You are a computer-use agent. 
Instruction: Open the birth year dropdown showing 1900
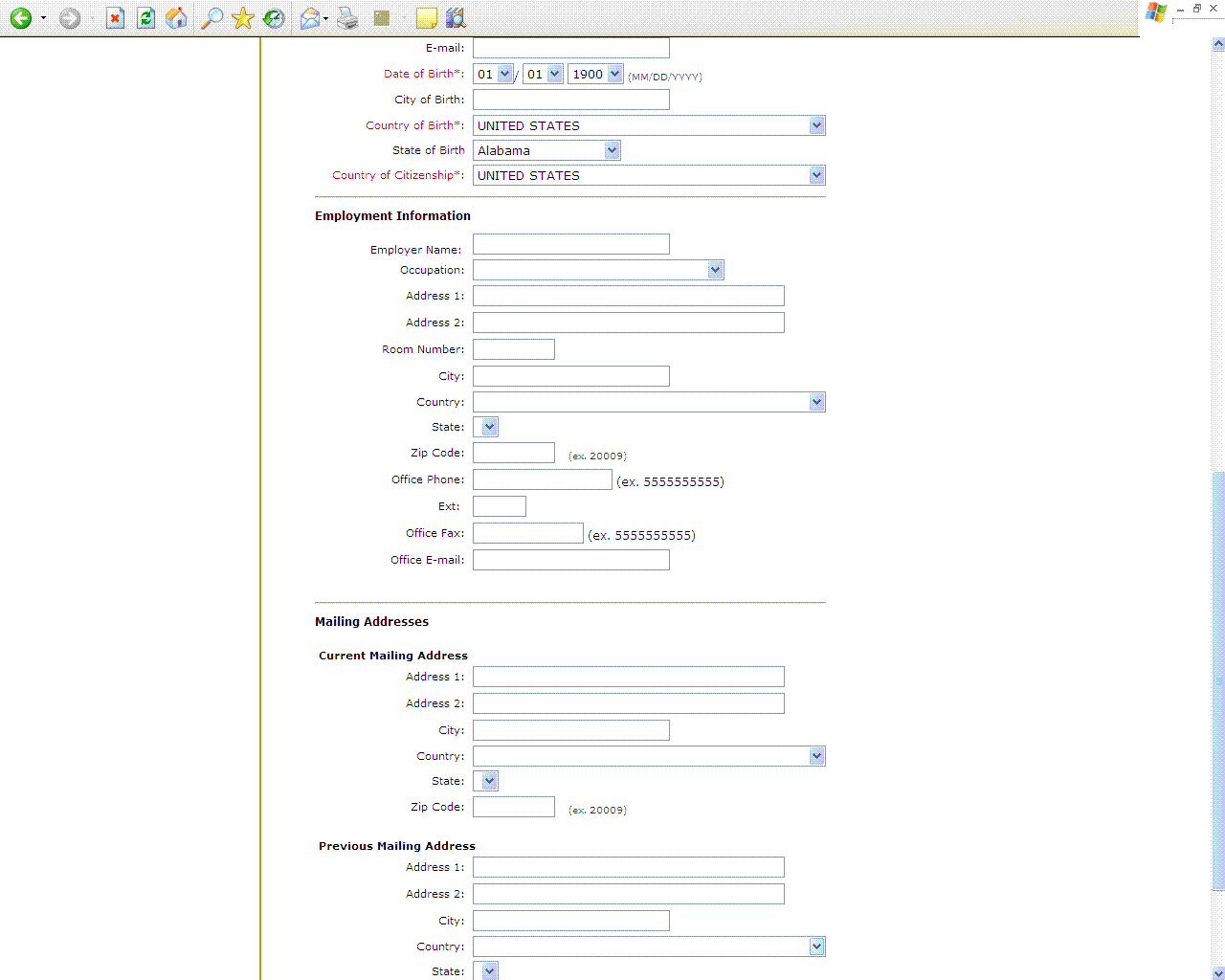(614, 74)
